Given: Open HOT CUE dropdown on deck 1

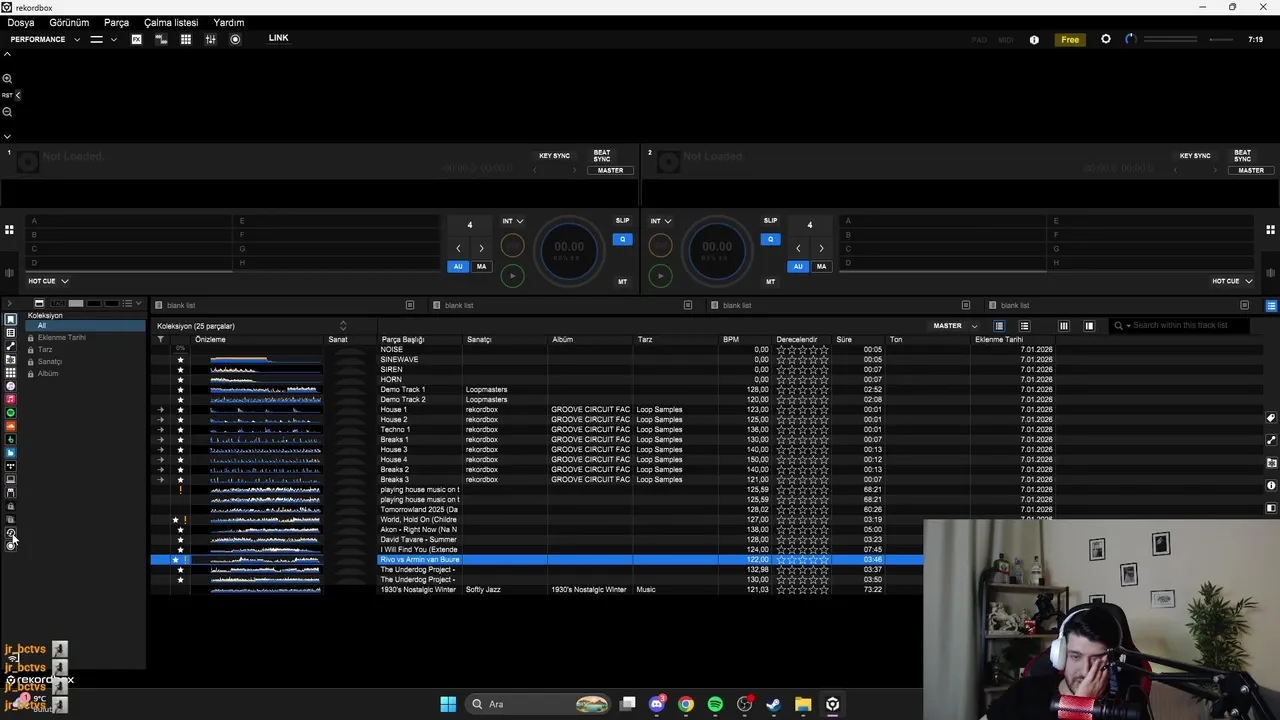Looking at the screenshot, I should (x=48, y=281).
